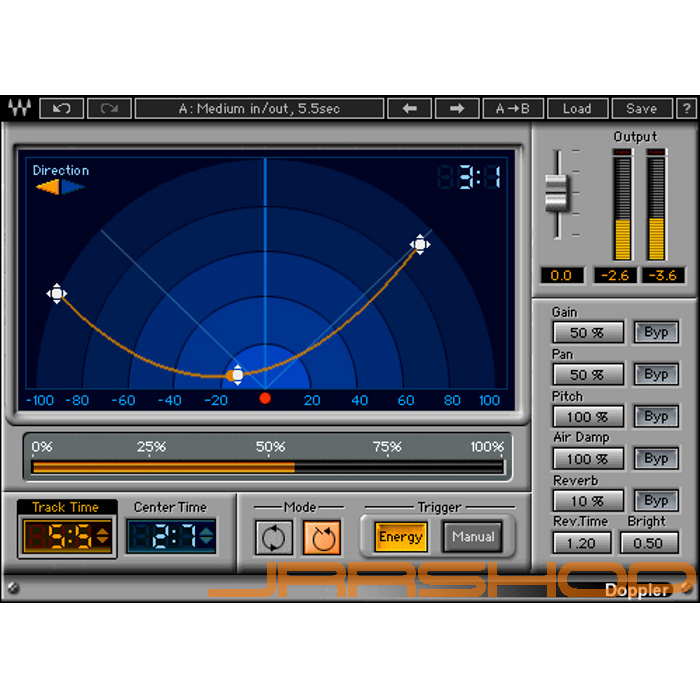Go to next preset with right arrow
700x700 pixels.
(456, 108)
